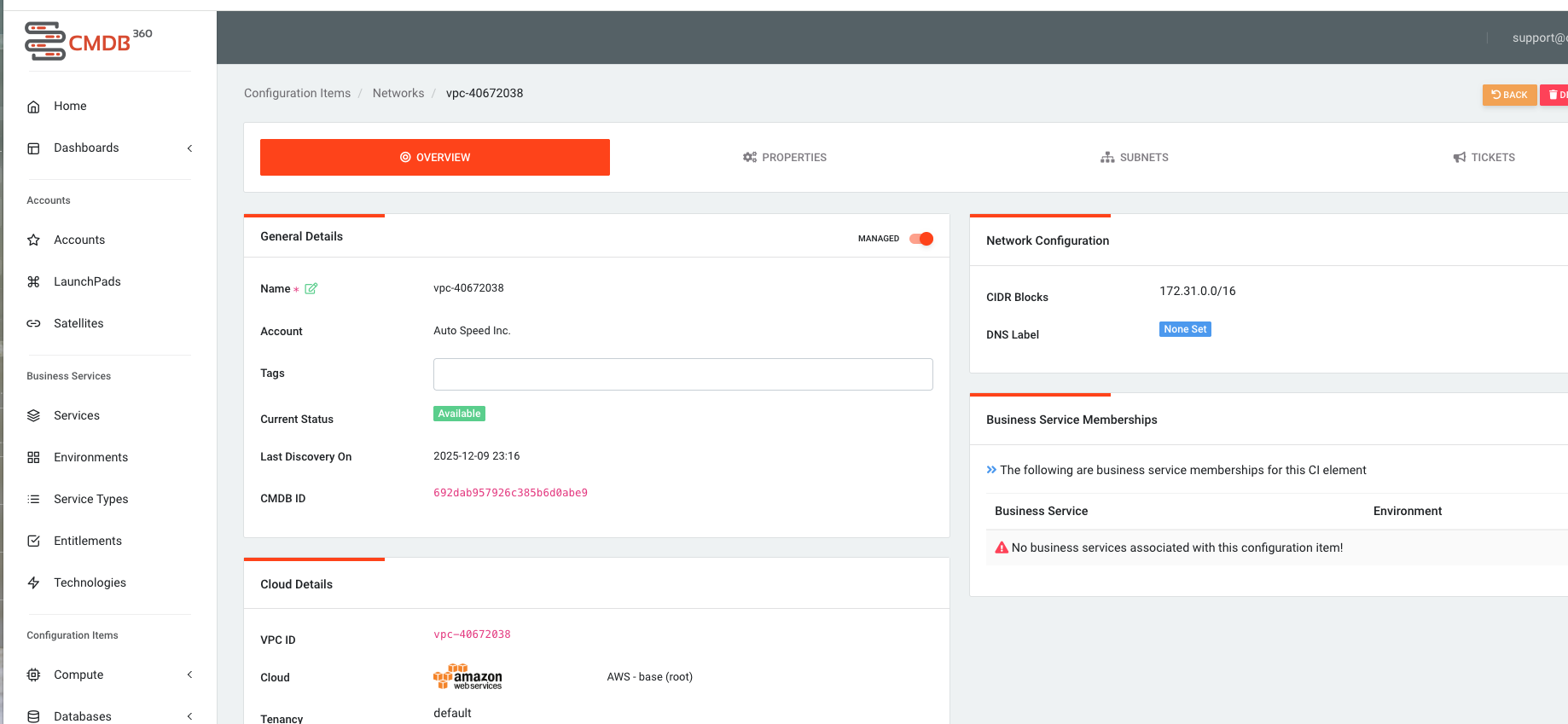This screenshot has width=1568, height=724.
Task: Click the Networks breadcrumb link
Action: [398, 93]
